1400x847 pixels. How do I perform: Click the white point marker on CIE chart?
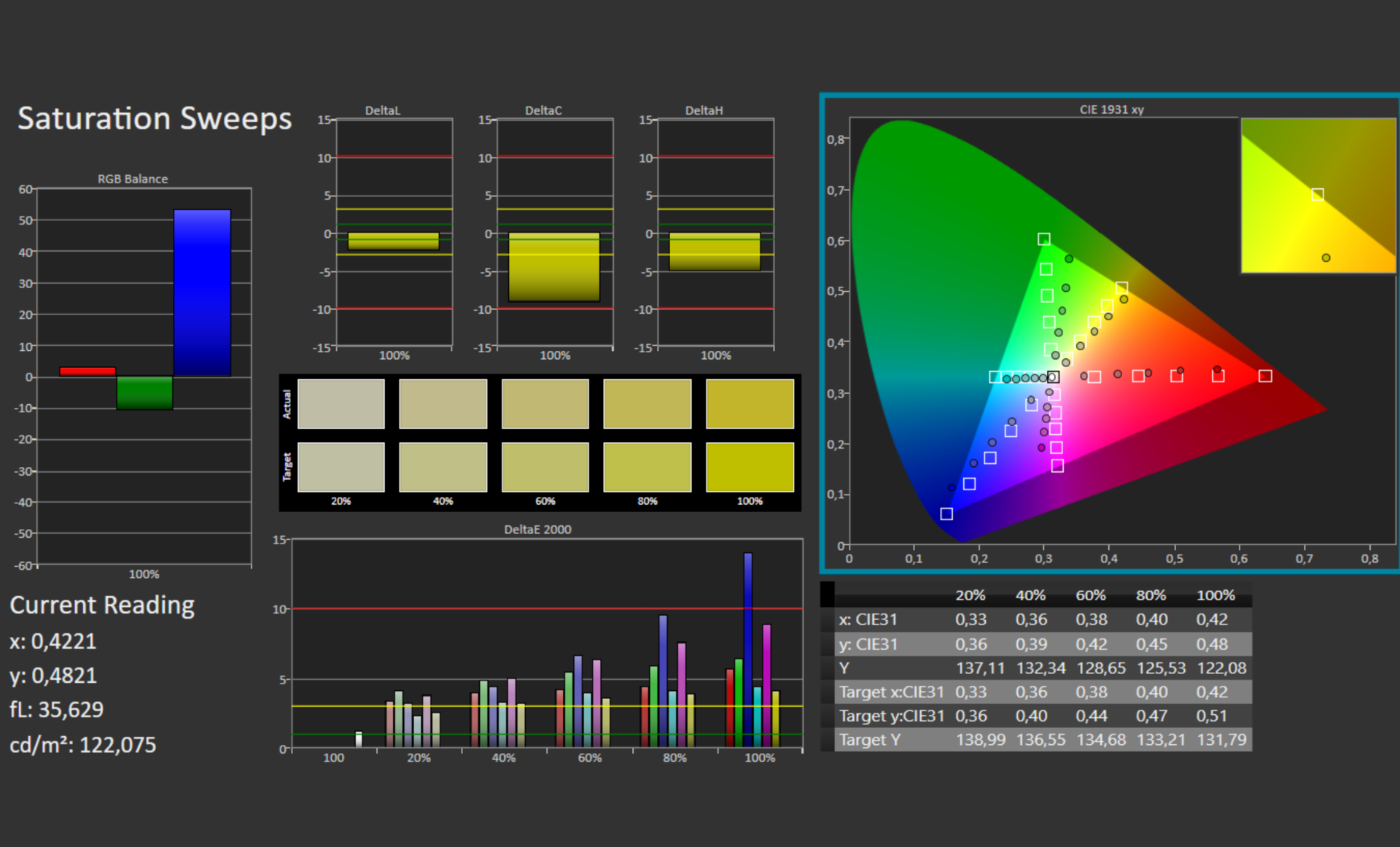(x=1053, y=377)
